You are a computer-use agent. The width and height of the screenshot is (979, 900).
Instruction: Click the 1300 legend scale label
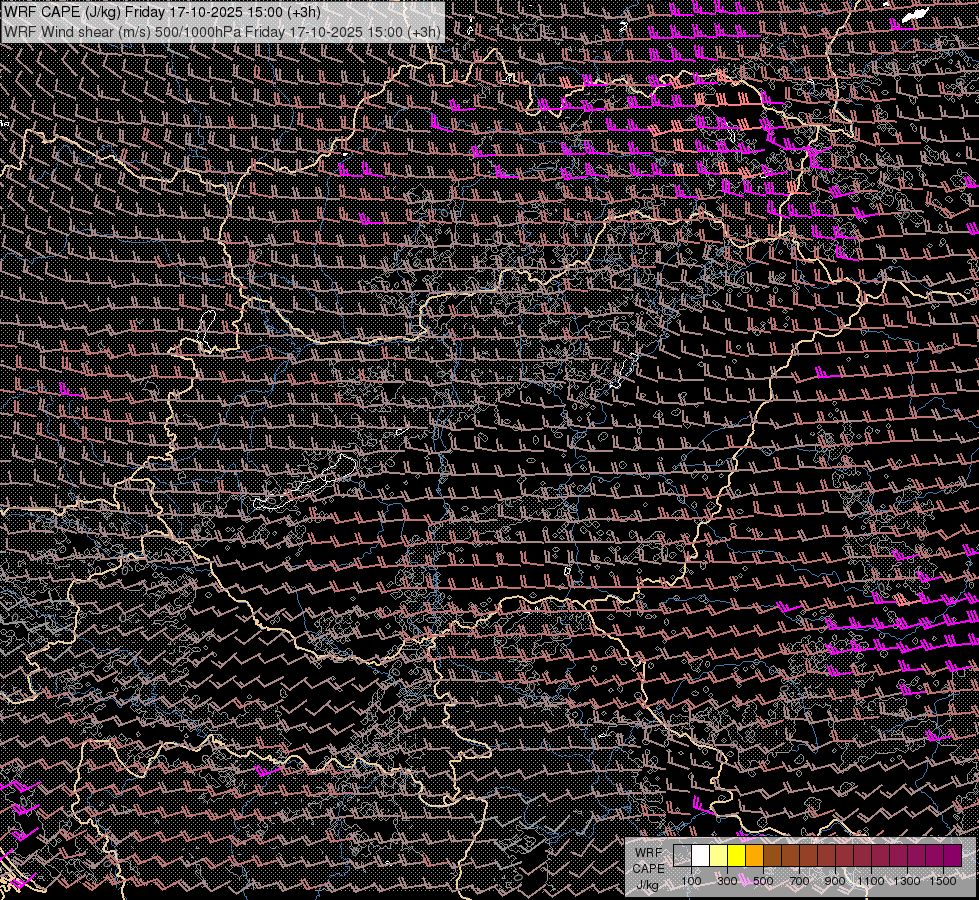coord(907,881)
